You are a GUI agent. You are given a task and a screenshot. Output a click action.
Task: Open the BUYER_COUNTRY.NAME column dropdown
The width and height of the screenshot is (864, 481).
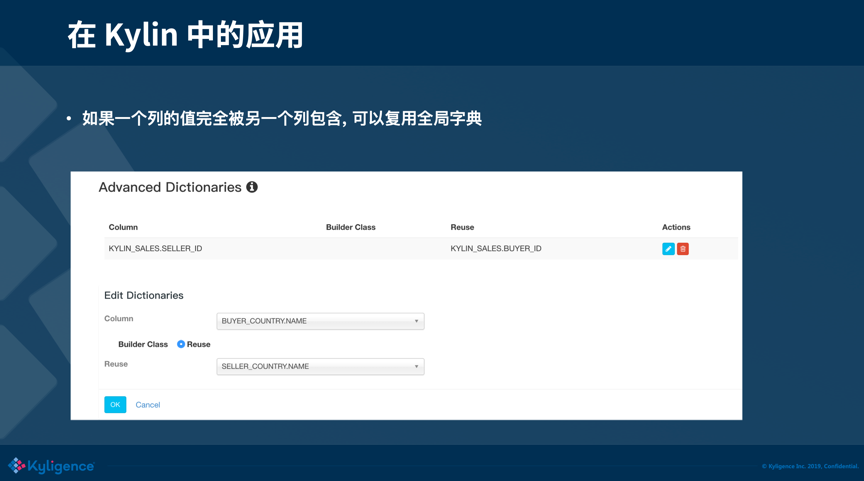pyautogui.click(x=320, y=321)
